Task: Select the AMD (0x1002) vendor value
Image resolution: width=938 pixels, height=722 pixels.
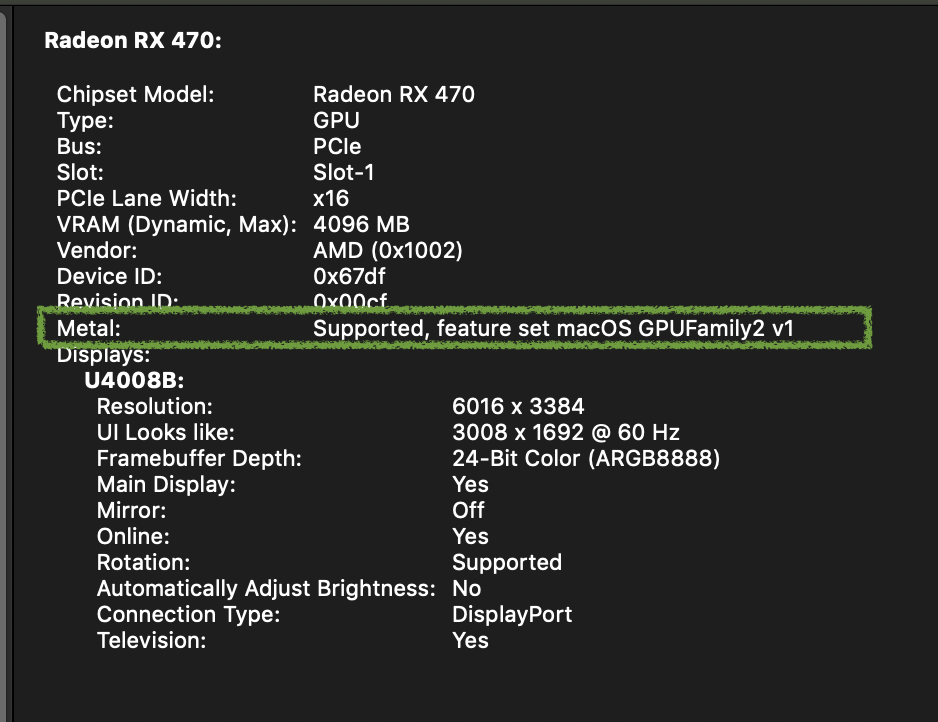Action: click(388, 251)
